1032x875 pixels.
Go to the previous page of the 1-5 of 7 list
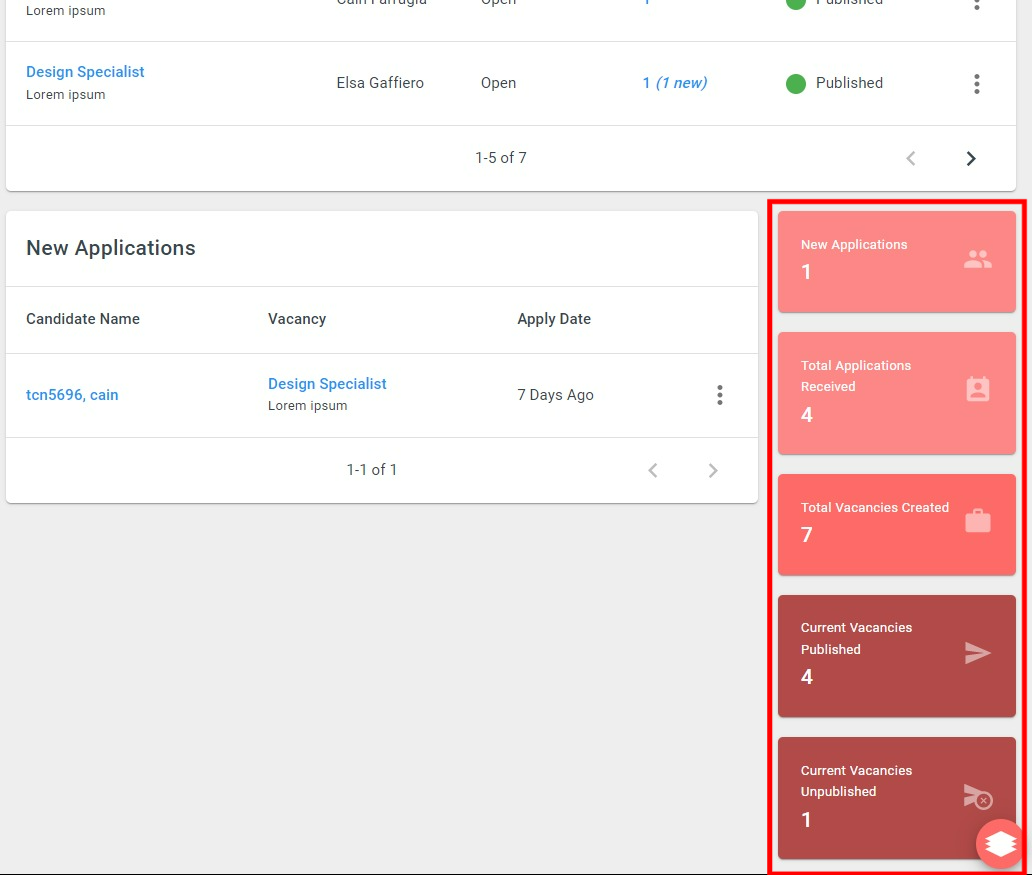pos(911,159)
